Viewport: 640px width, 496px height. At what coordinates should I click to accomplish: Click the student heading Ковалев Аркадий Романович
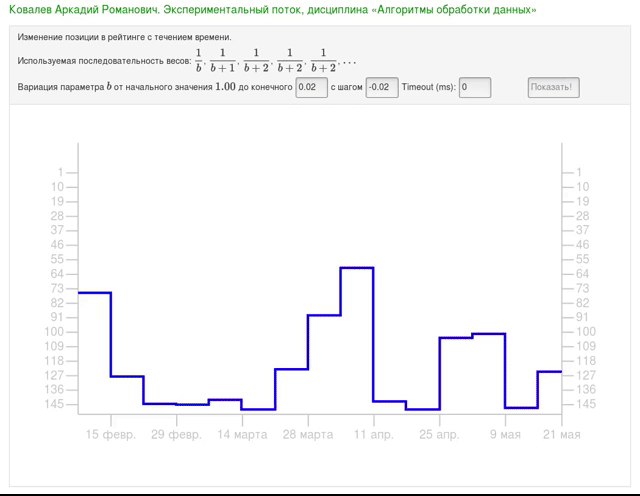pos(83,9)
